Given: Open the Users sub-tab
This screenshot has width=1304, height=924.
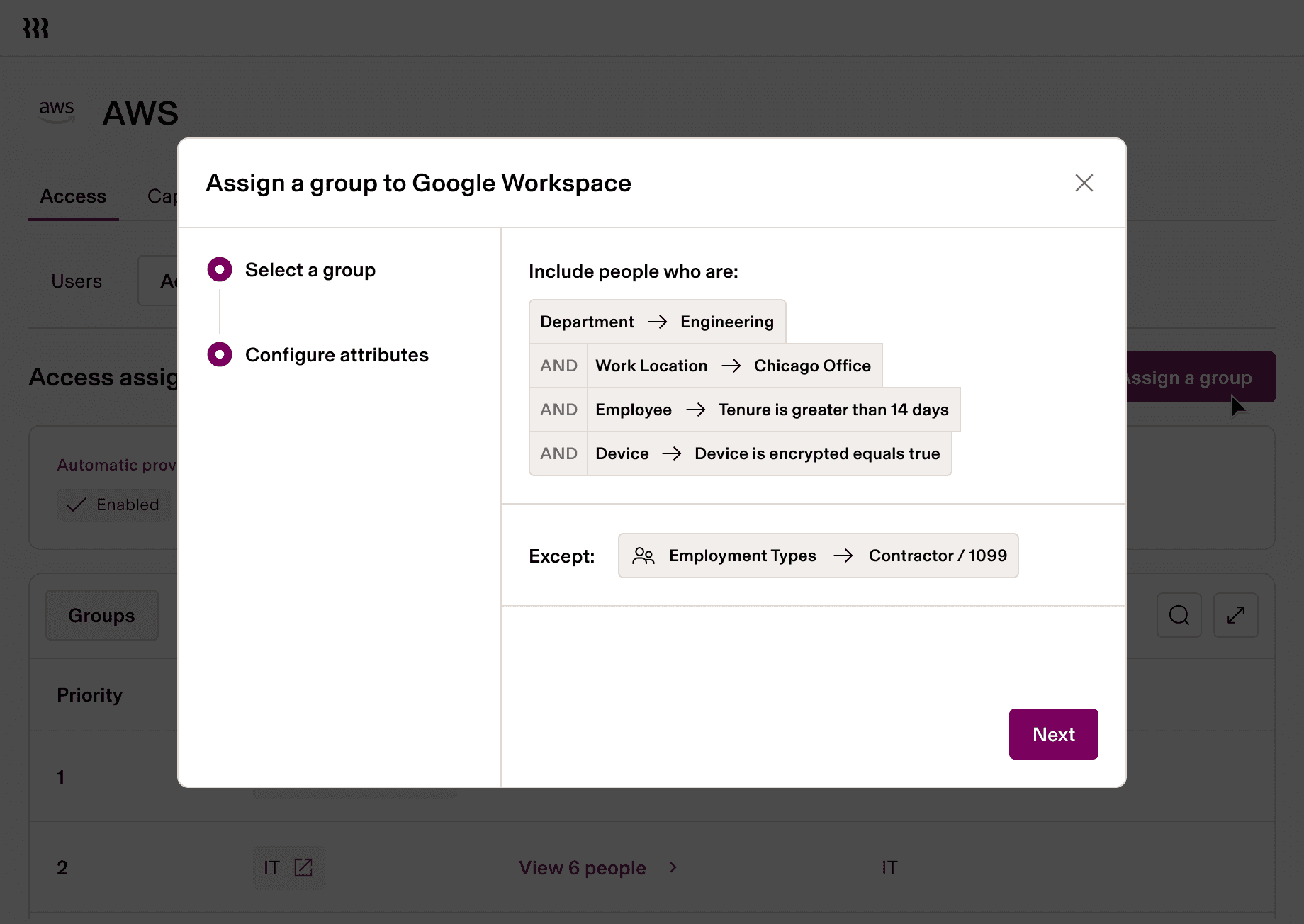Looking at the screenshot, I should (x=77, y=281).
